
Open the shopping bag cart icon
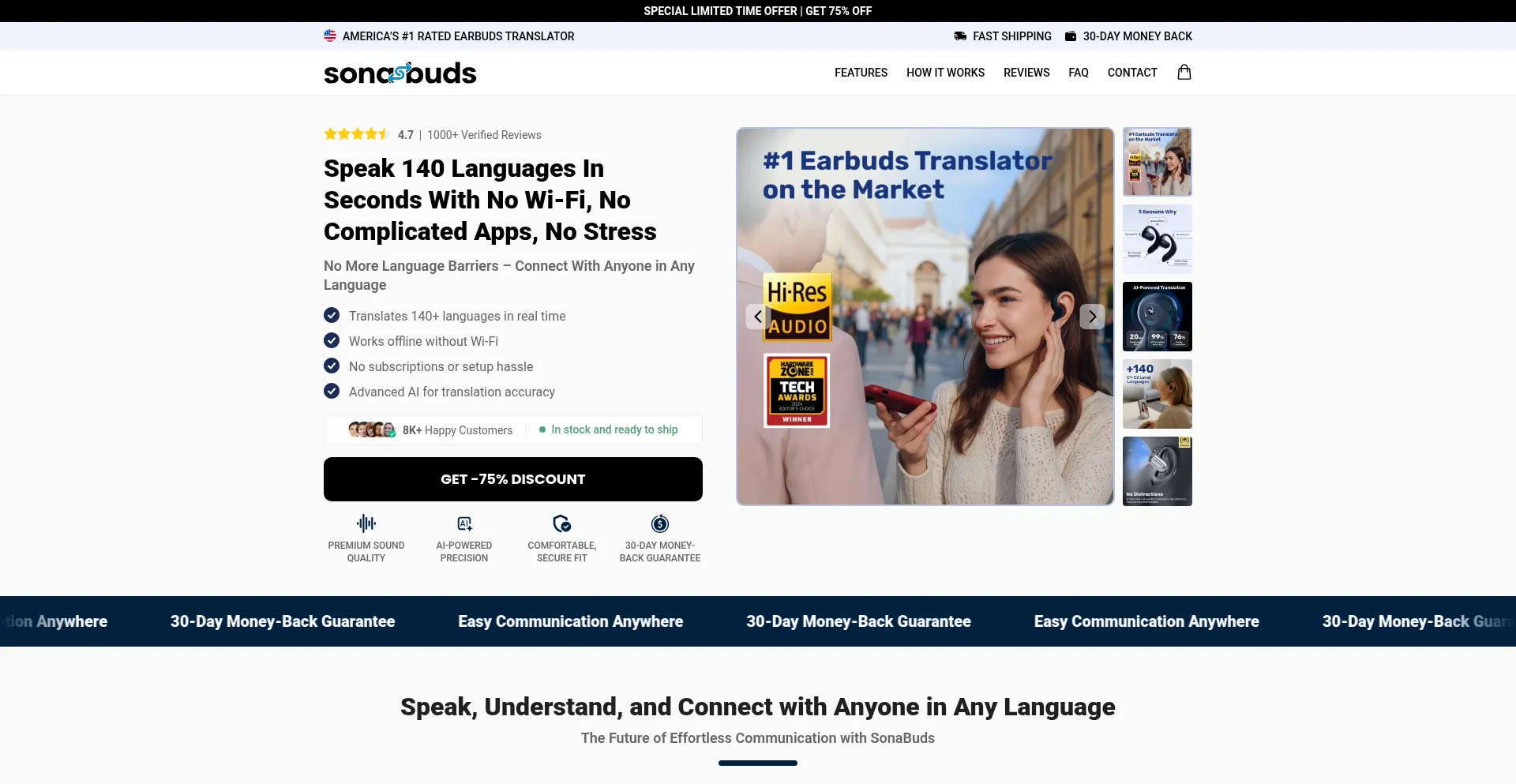tap(1184, 72)
